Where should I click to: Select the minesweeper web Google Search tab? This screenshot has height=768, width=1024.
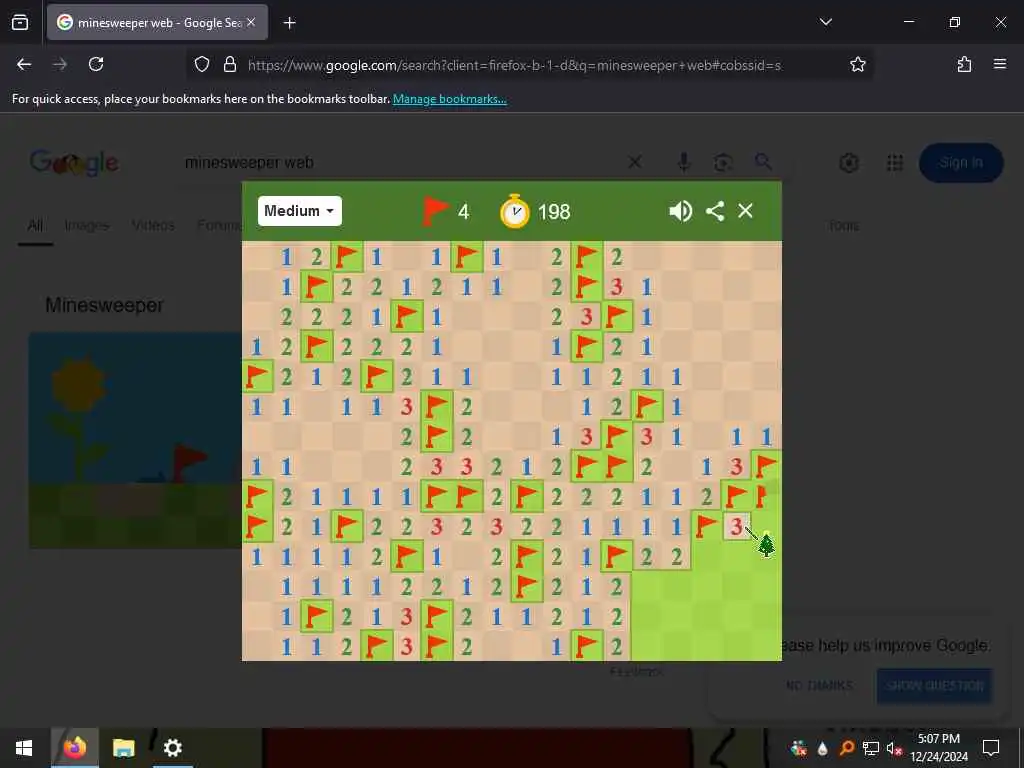(157, 23)
